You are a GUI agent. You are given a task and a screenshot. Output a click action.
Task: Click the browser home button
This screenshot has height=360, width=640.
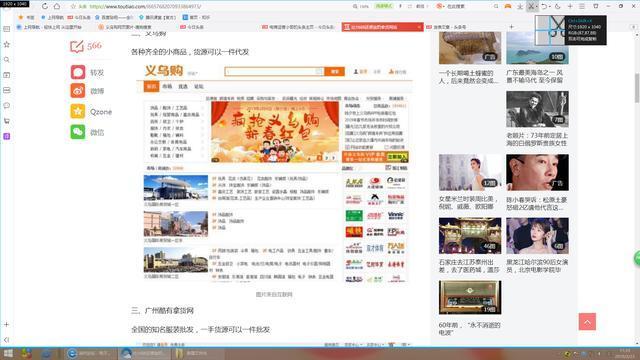[57, 6]
